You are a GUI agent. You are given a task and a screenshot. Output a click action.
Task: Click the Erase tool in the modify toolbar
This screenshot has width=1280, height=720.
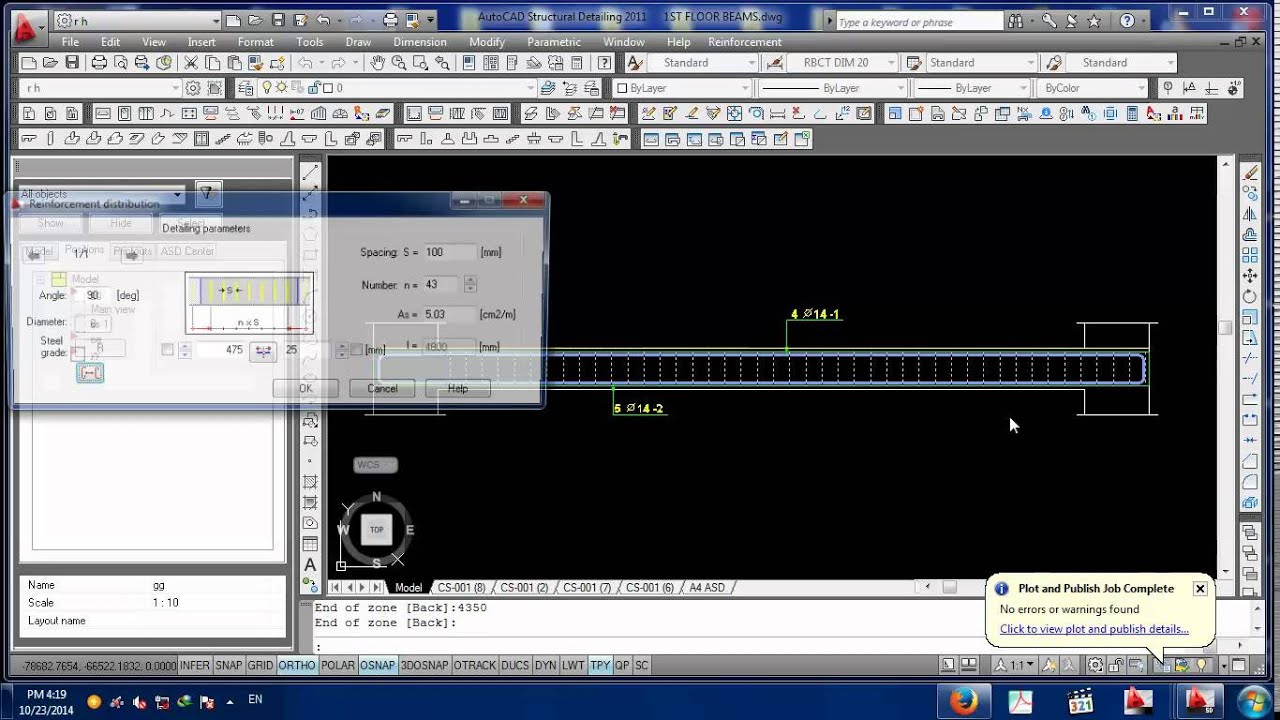(x=1250, y=172)
